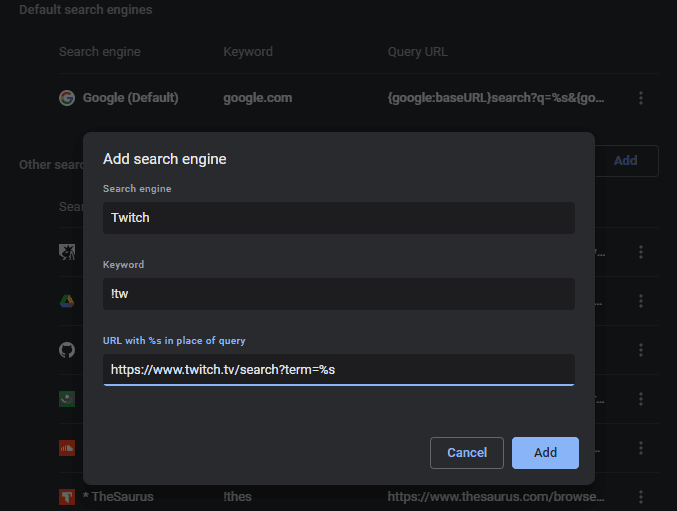Cancel the Add search engine dialog

coord(467,452)
